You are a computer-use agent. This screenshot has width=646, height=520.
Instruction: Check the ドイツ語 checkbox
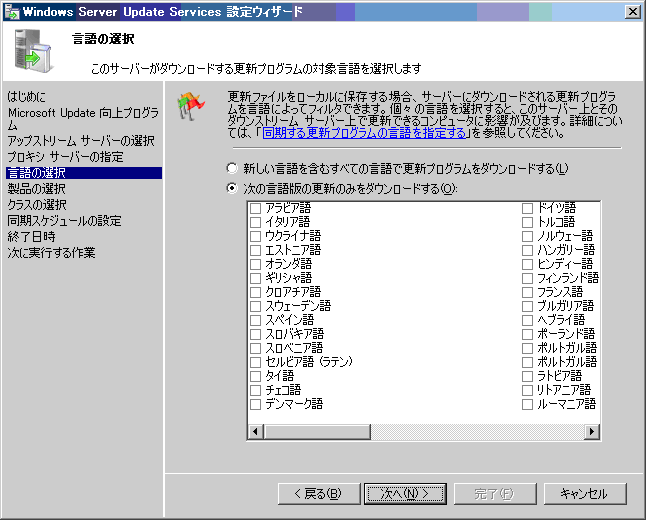click(527, 208)
